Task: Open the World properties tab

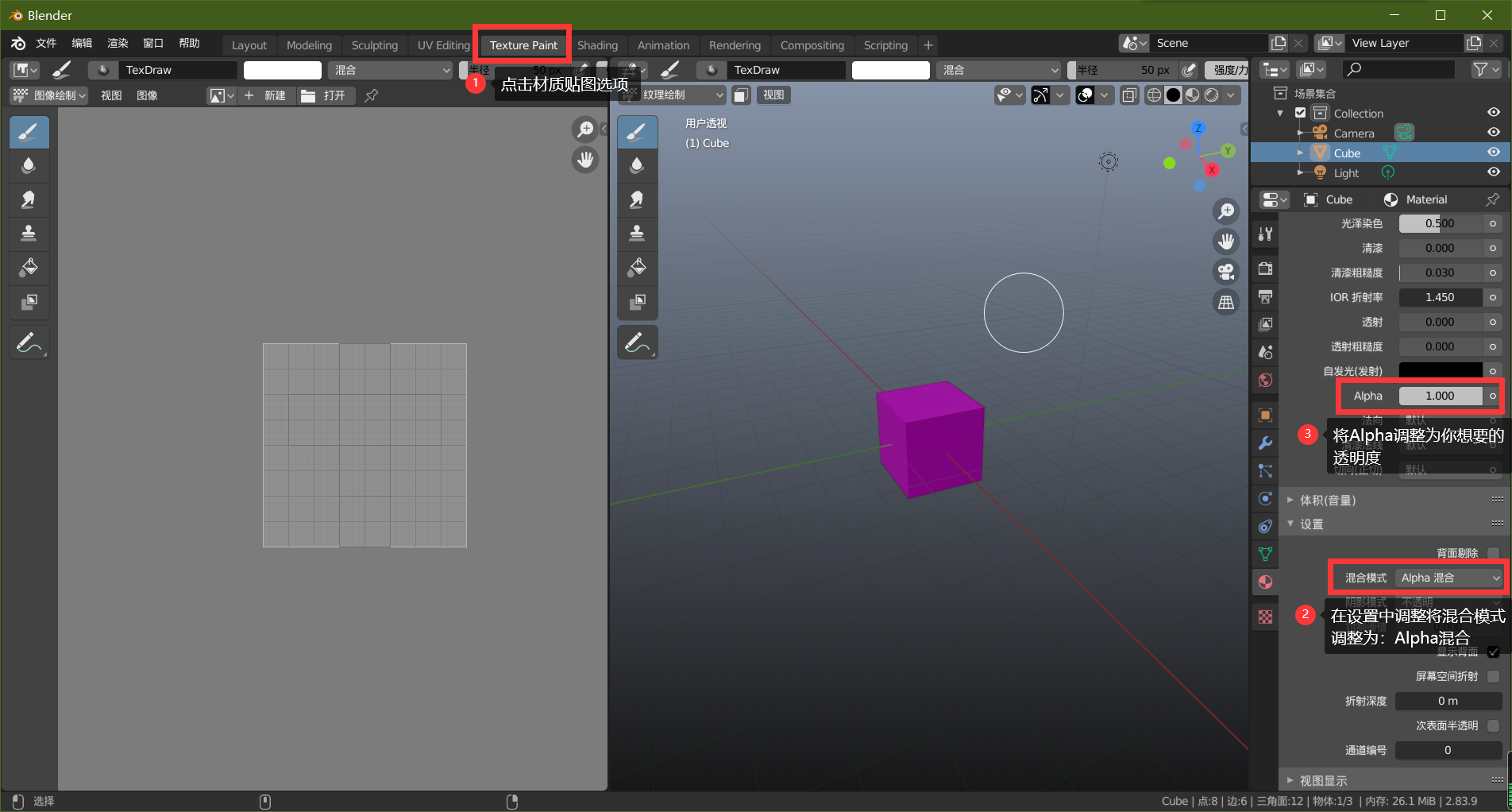Action: click(1266, 380)
